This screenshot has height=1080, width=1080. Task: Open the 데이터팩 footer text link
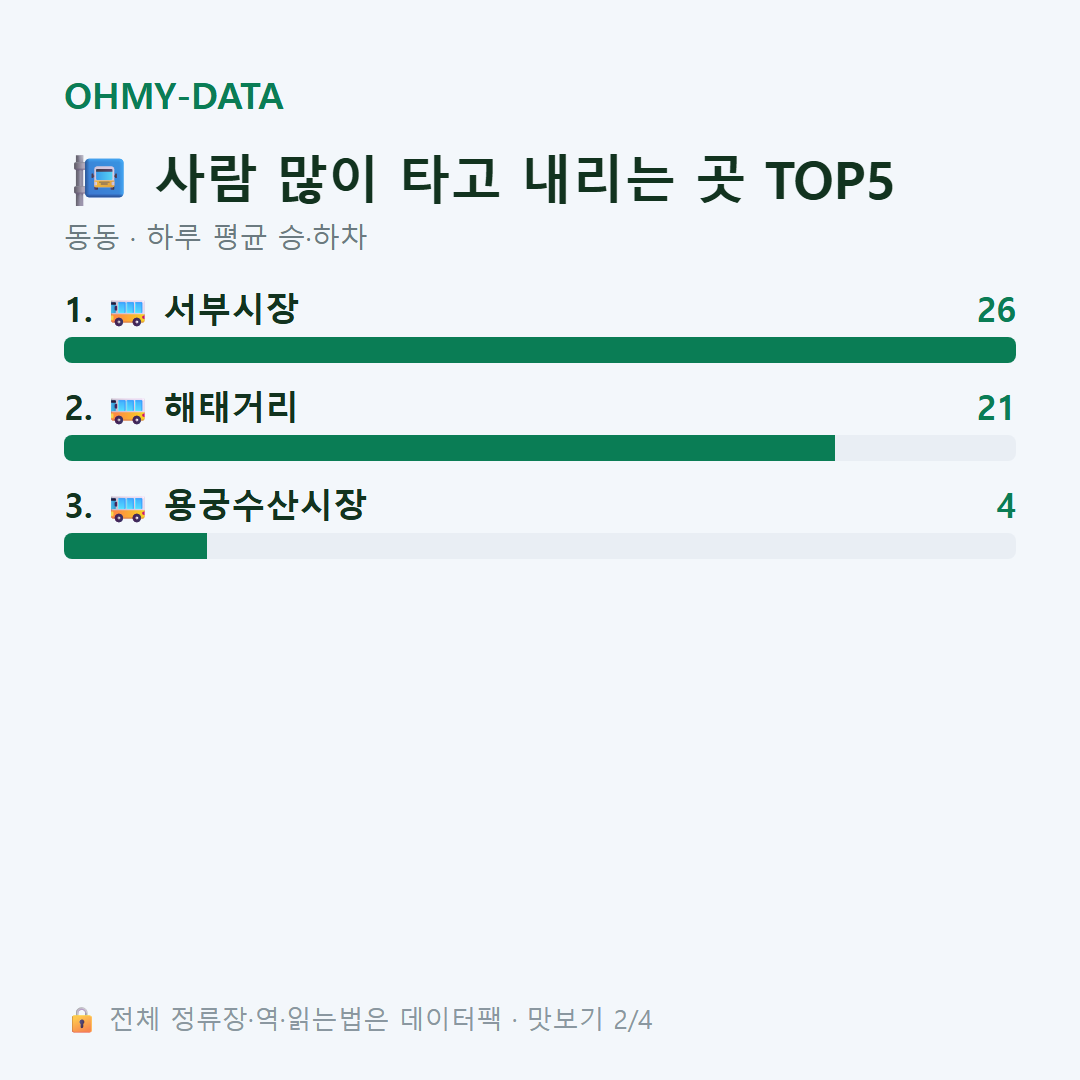coord(450,1019)
